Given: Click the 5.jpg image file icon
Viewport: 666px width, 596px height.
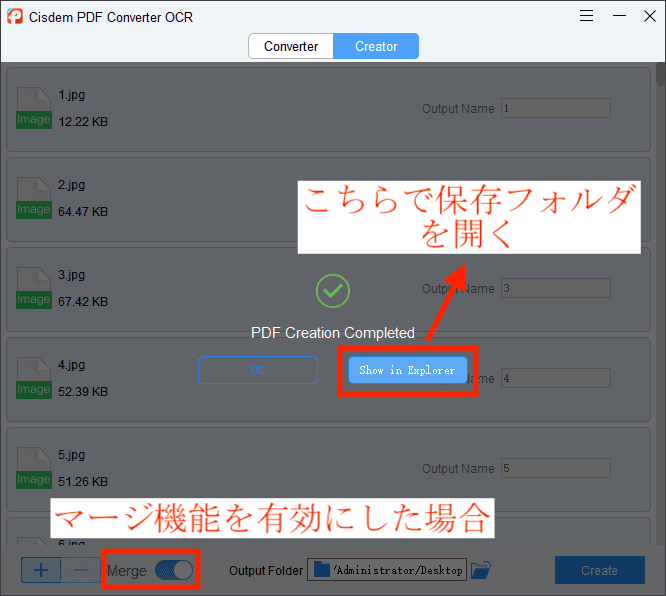Looking at the screenshot, I should (x=34, y=469).
